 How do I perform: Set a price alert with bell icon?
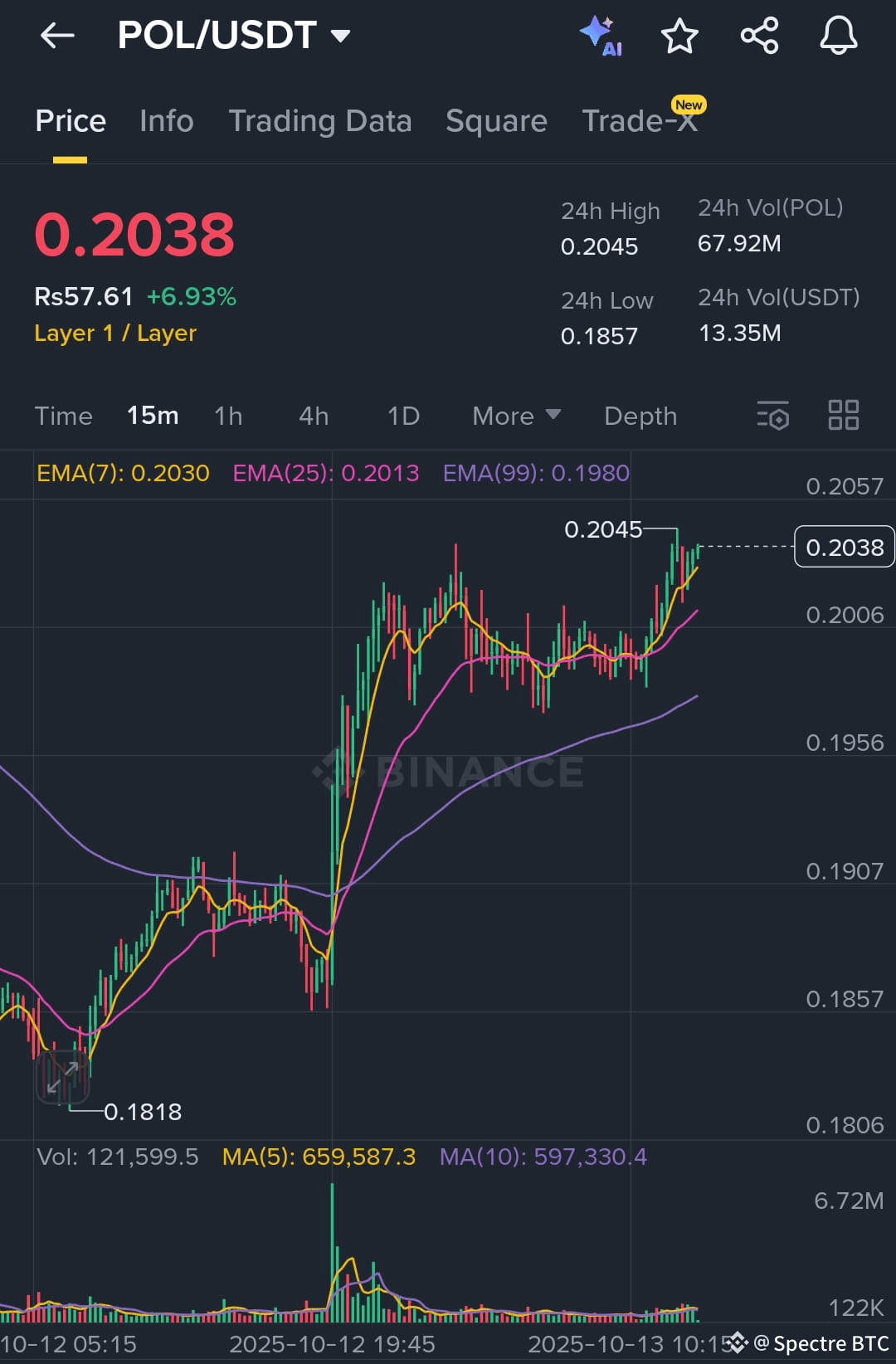pos(839,36)
